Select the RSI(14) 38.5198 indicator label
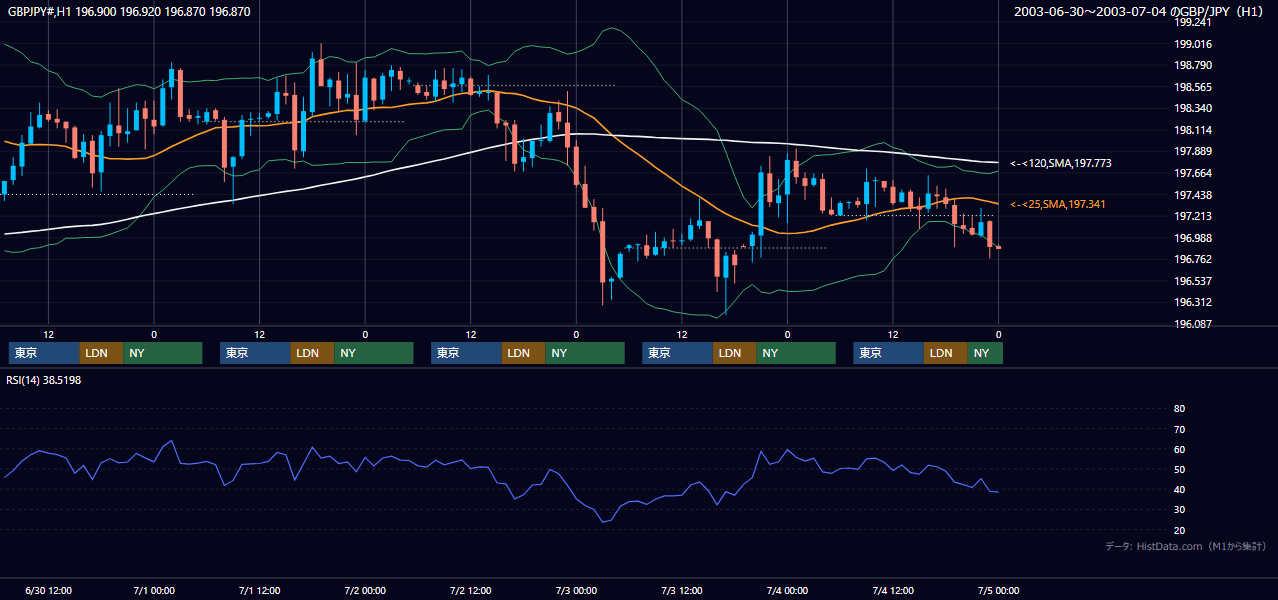 click(43, 380)
